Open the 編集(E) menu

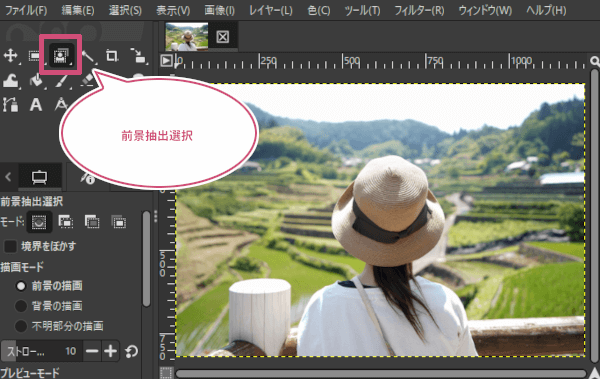click(78, 10)
